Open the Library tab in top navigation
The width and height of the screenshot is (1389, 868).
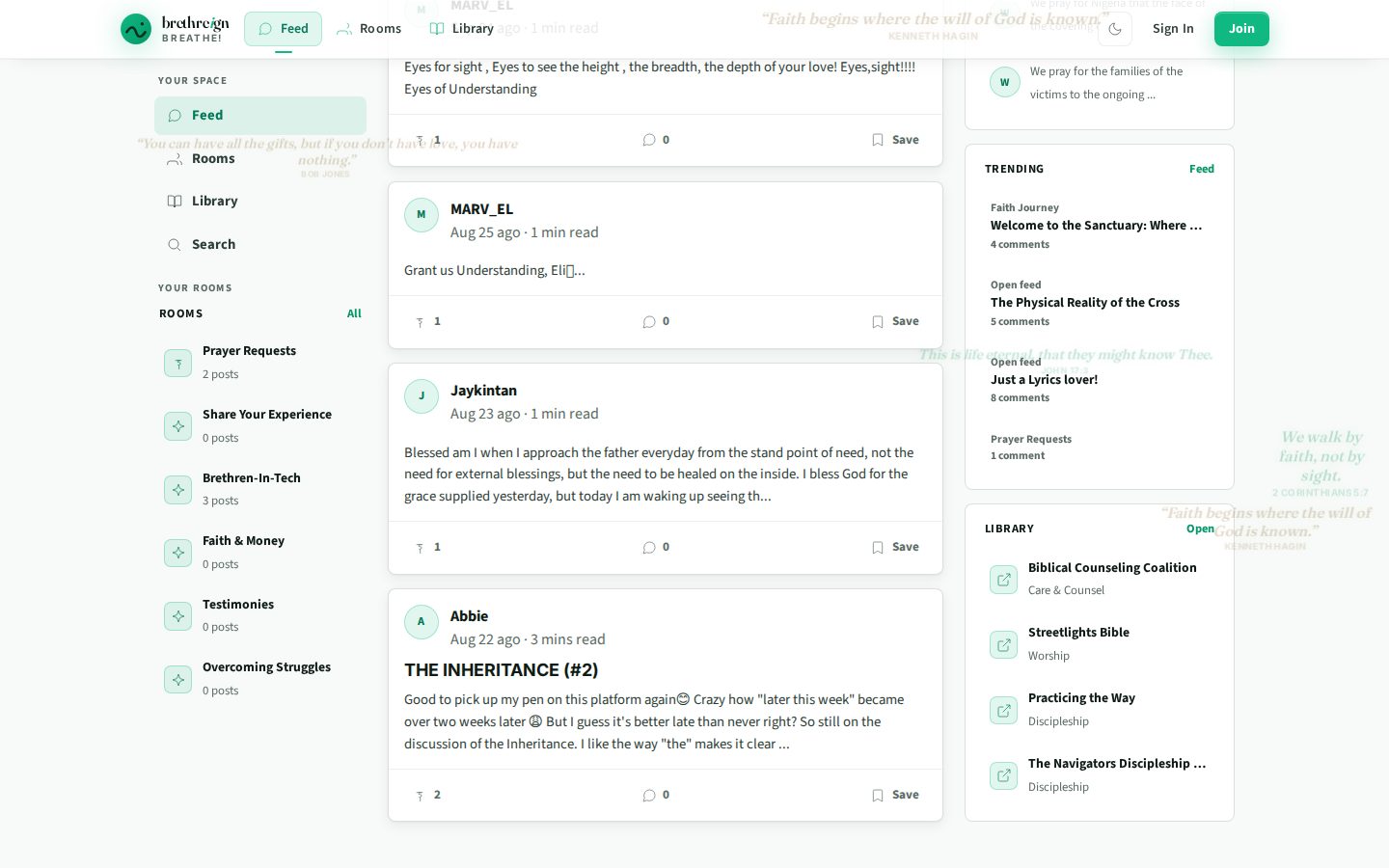461,29
